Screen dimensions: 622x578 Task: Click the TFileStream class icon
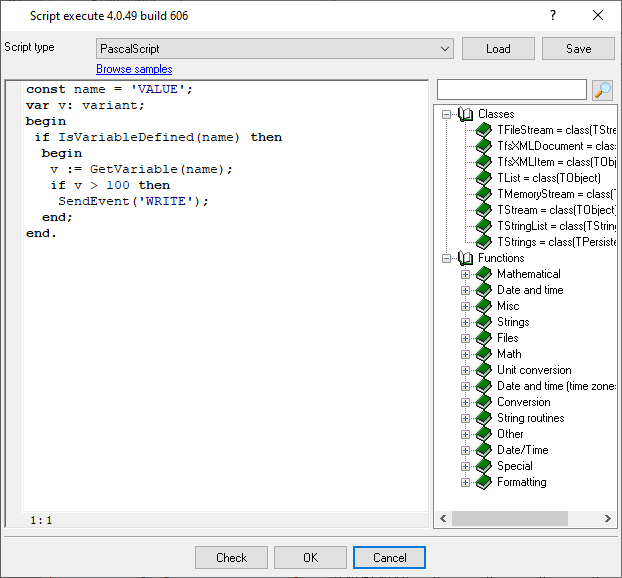point(485,130)
